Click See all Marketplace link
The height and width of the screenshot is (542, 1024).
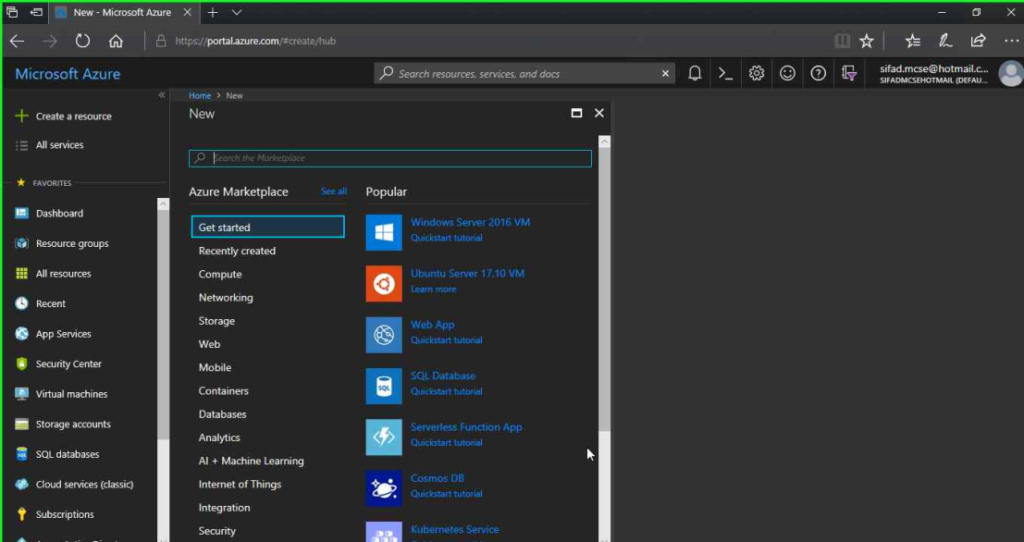click(x=334, y=191)
